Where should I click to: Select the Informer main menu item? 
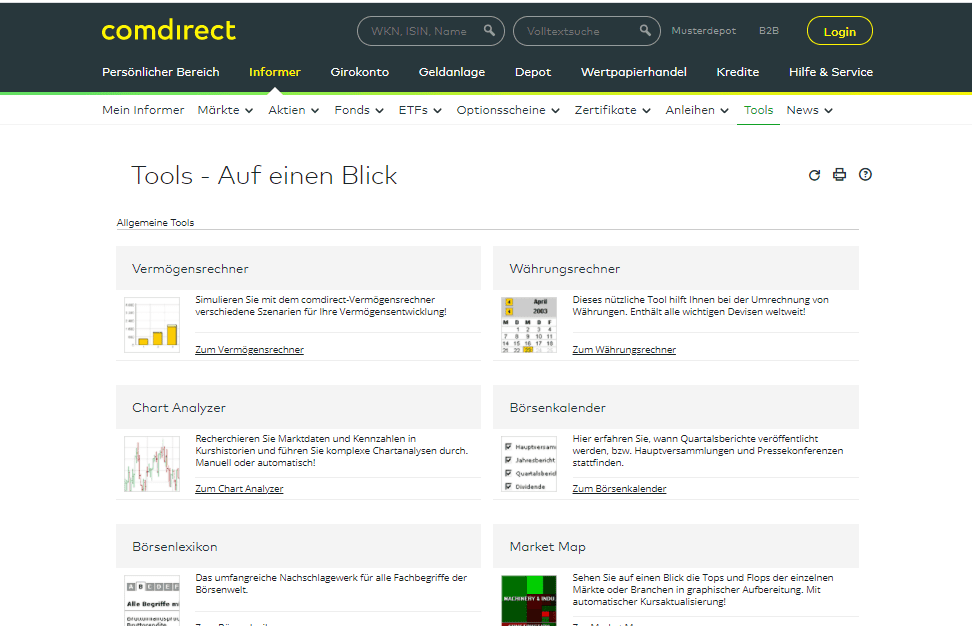(275, 72)
